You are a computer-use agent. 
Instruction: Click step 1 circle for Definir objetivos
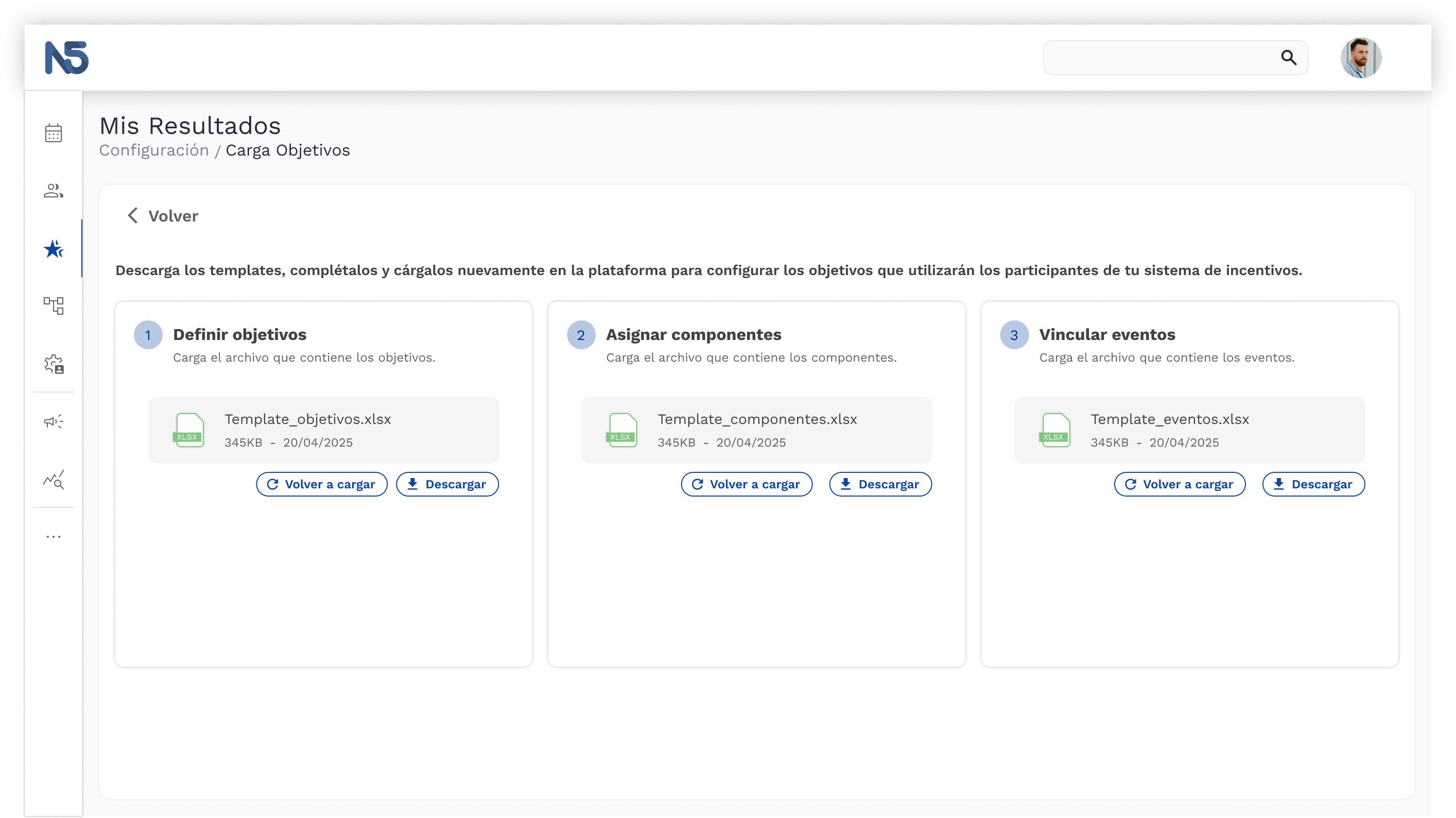coord(148,335)
